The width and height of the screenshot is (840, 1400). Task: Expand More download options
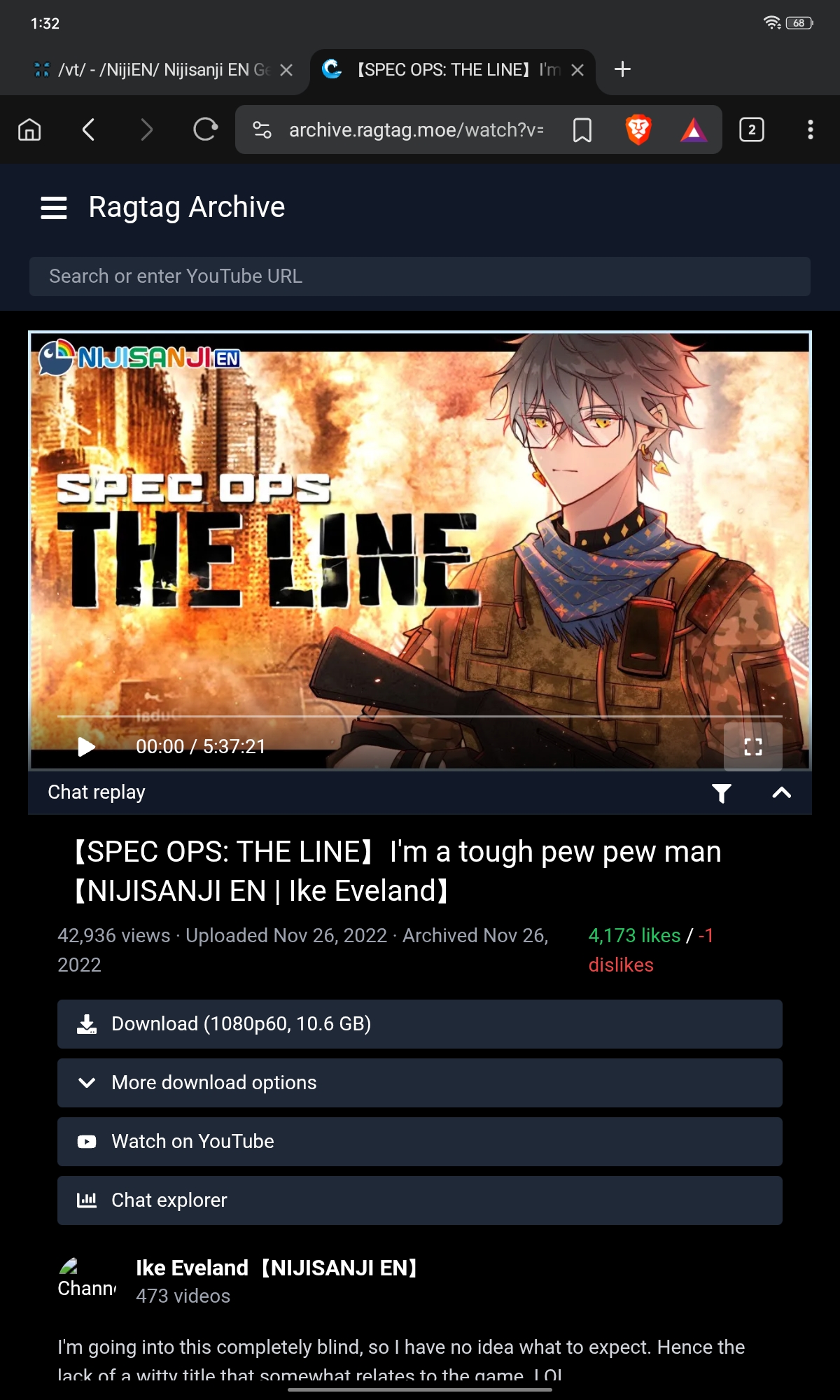tap(420, 1083)
